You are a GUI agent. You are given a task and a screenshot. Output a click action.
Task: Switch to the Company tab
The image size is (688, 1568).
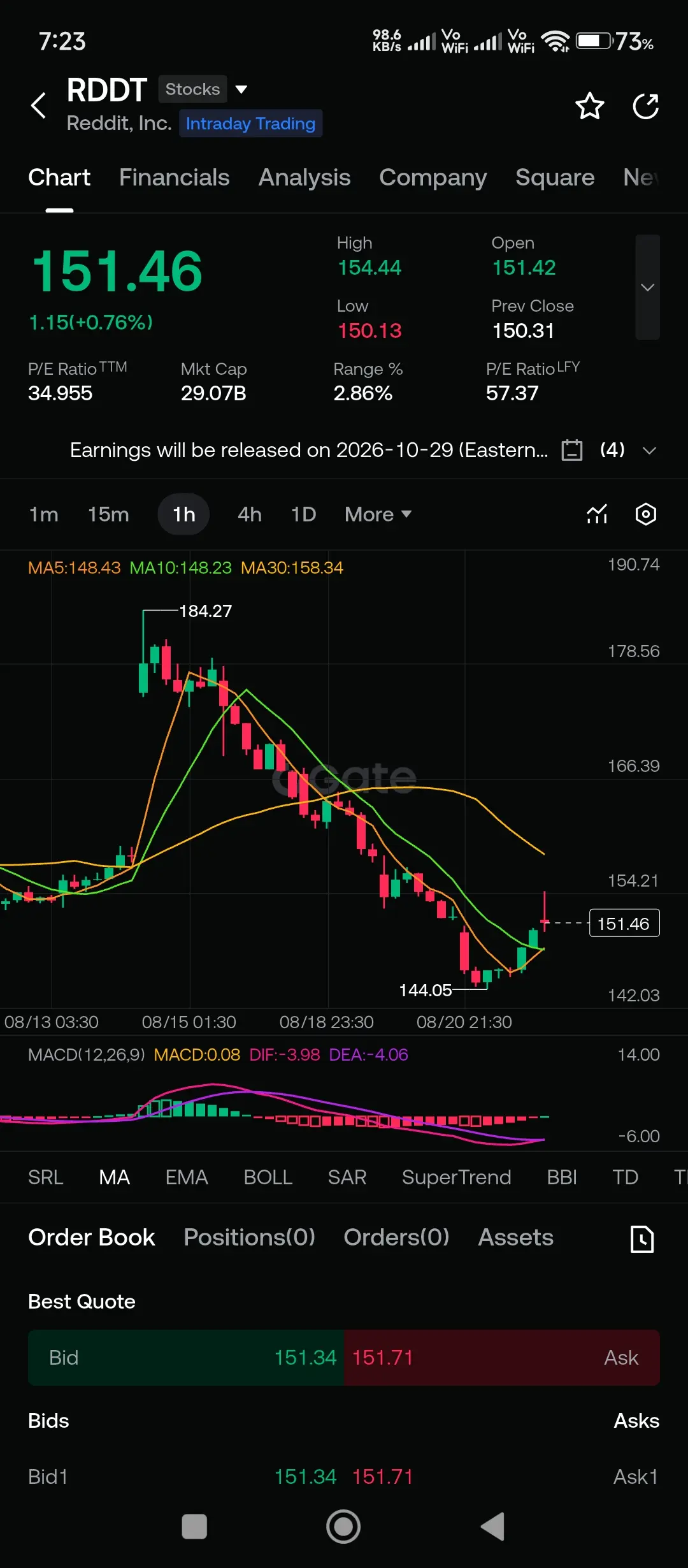(x=433, y=177)
